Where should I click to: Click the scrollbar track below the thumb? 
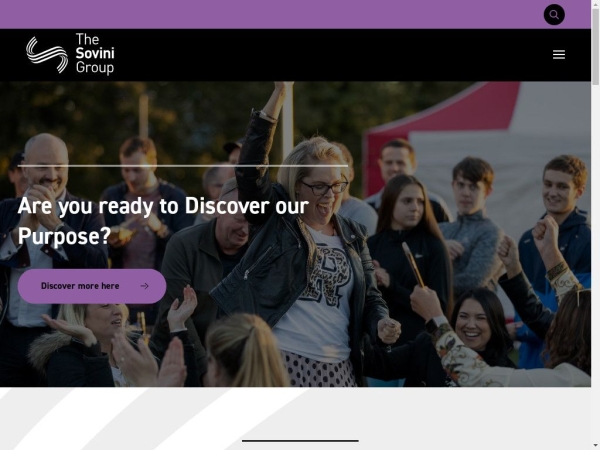[595, 264]
